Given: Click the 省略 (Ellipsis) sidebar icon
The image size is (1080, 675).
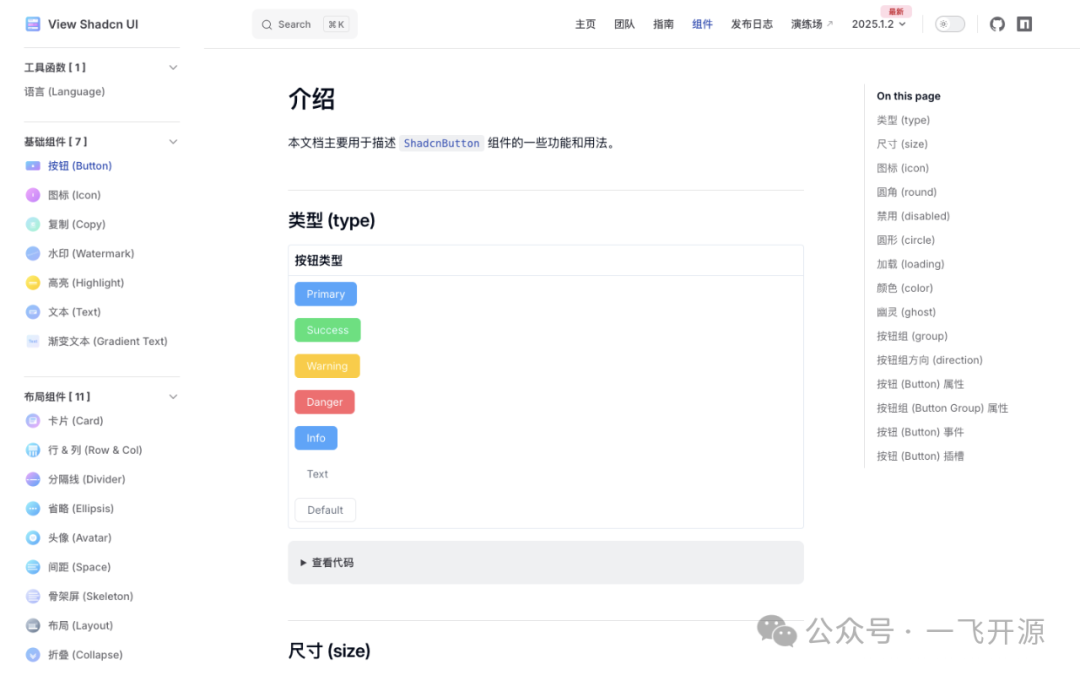Looking at the screenshot, I should click(x=32, y=508).
